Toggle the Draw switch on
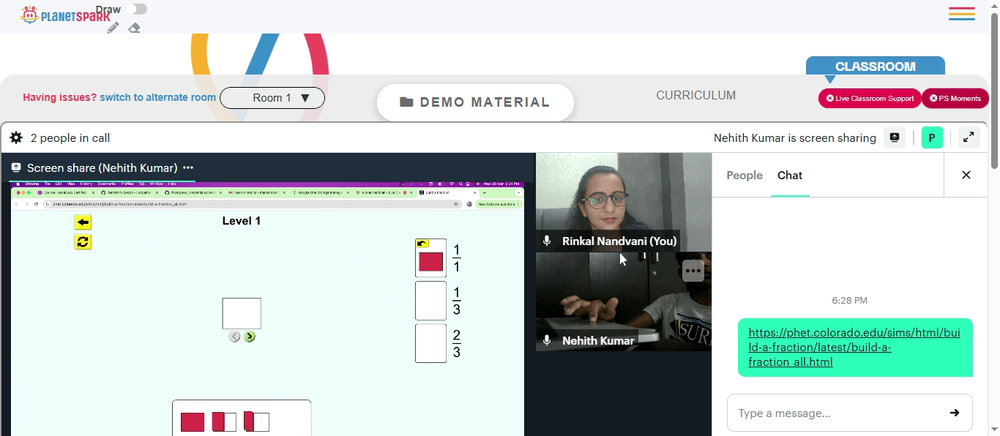 pyautogui.click(x=136, y=9)
